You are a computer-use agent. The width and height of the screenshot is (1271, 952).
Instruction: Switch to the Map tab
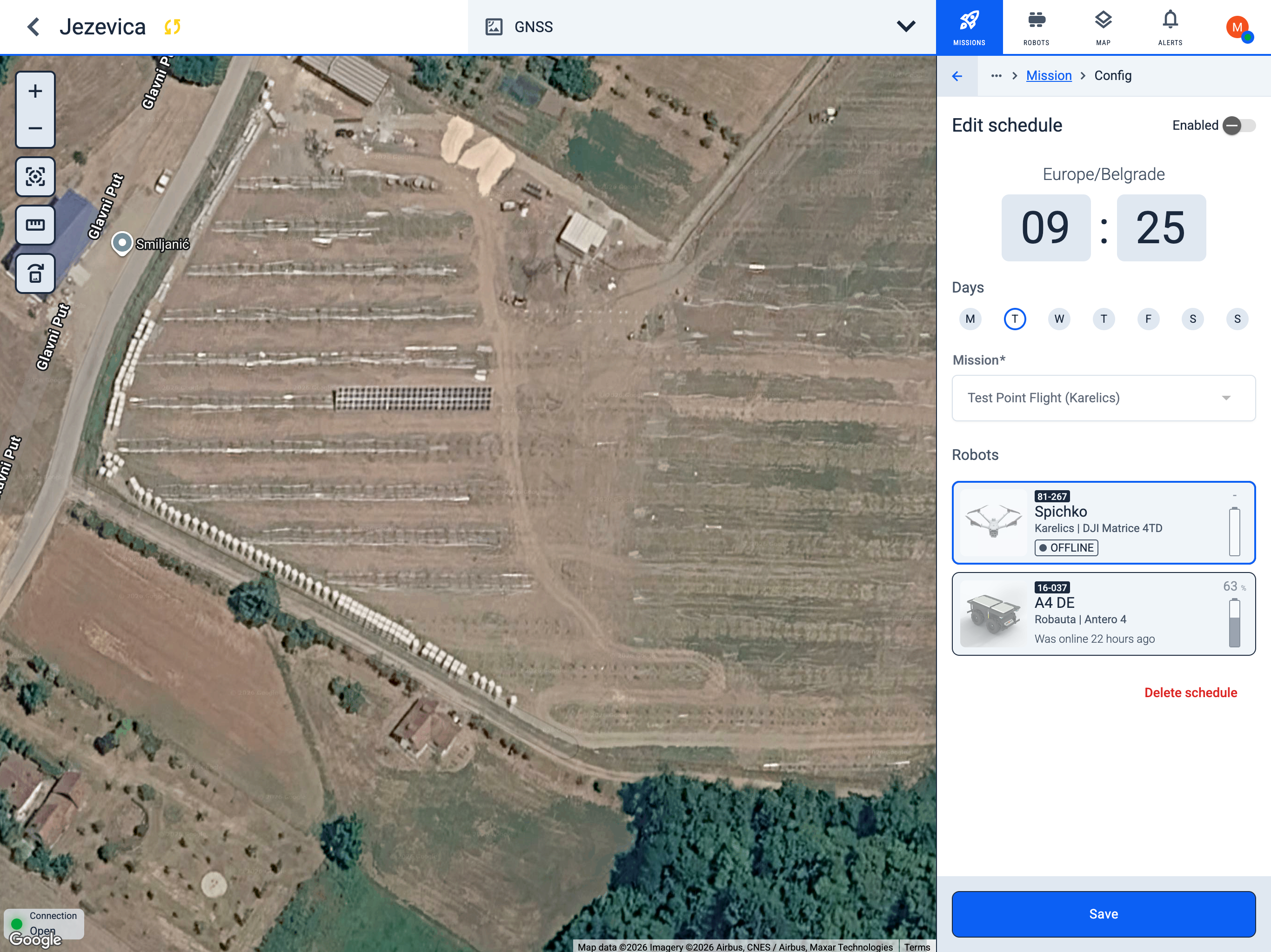[x=1103, y=27]
